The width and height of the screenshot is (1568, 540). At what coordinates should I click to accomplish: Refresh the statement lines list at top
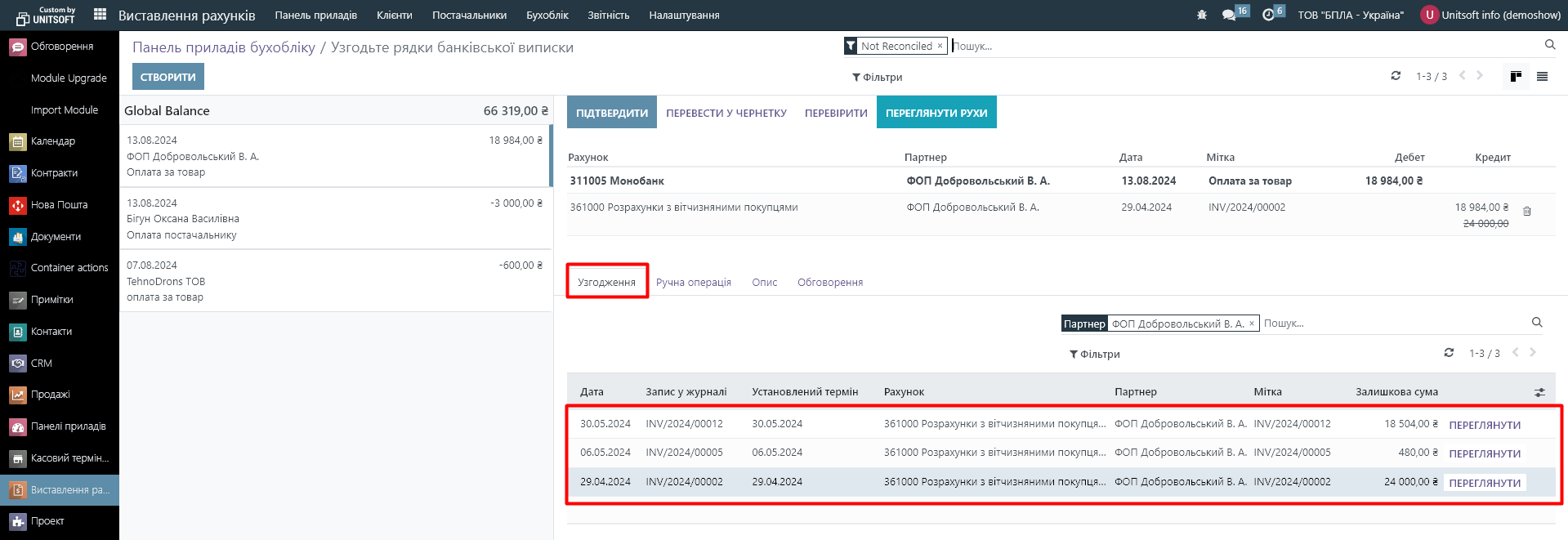click(x=1396, y=76)
